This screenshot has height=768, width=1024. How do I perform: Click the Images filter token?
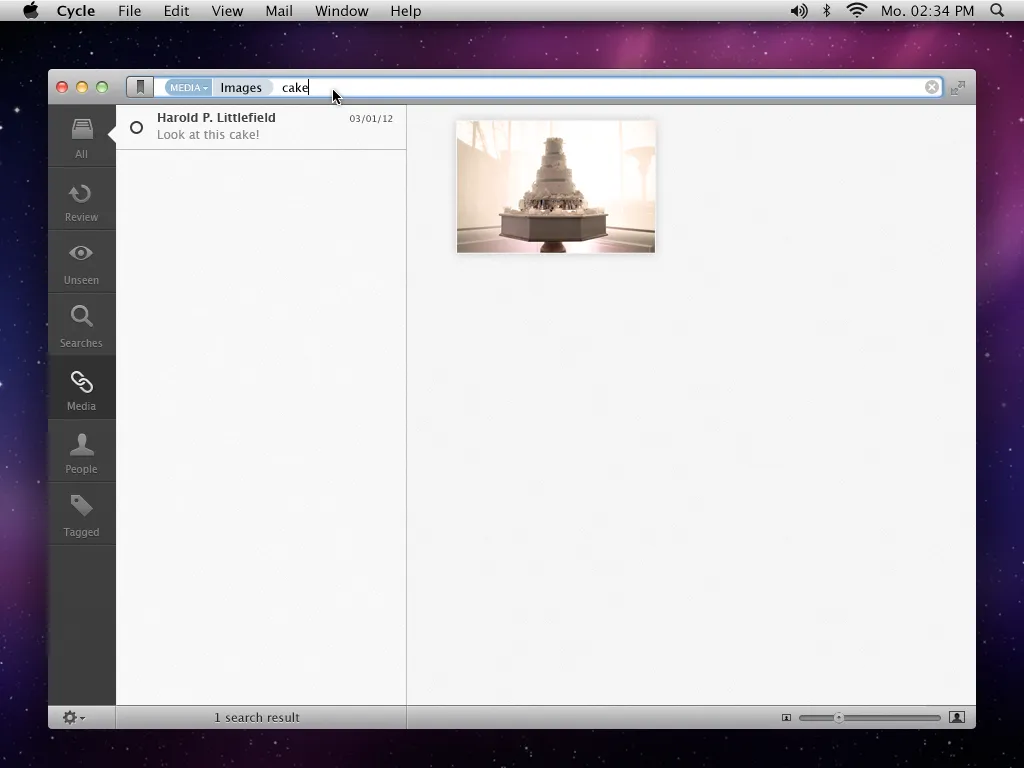(241, 88)
